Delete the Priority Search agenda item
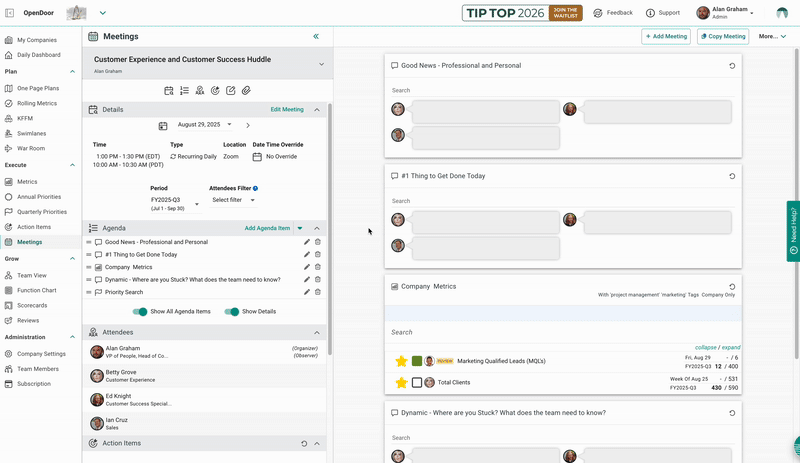This screenshot has height=463, width=800. (x=318, y=292)
